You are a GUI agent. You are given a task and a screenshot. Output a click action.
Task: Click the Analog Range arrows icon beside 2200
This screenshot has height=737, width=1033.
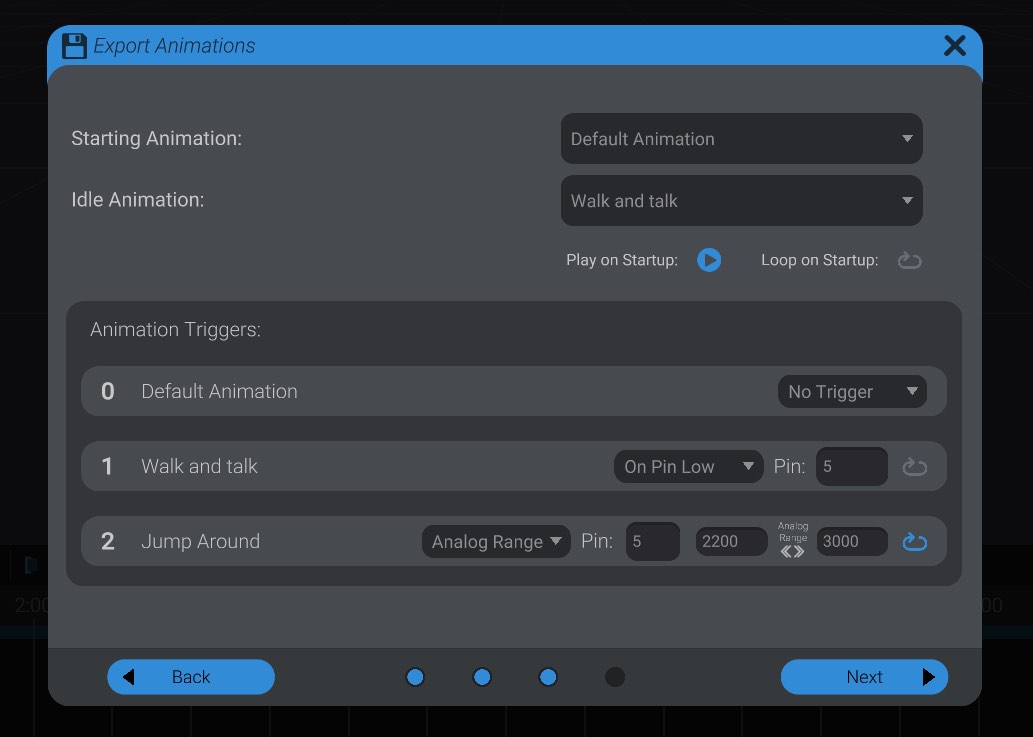pyautogui.click(x=791, y=549)
